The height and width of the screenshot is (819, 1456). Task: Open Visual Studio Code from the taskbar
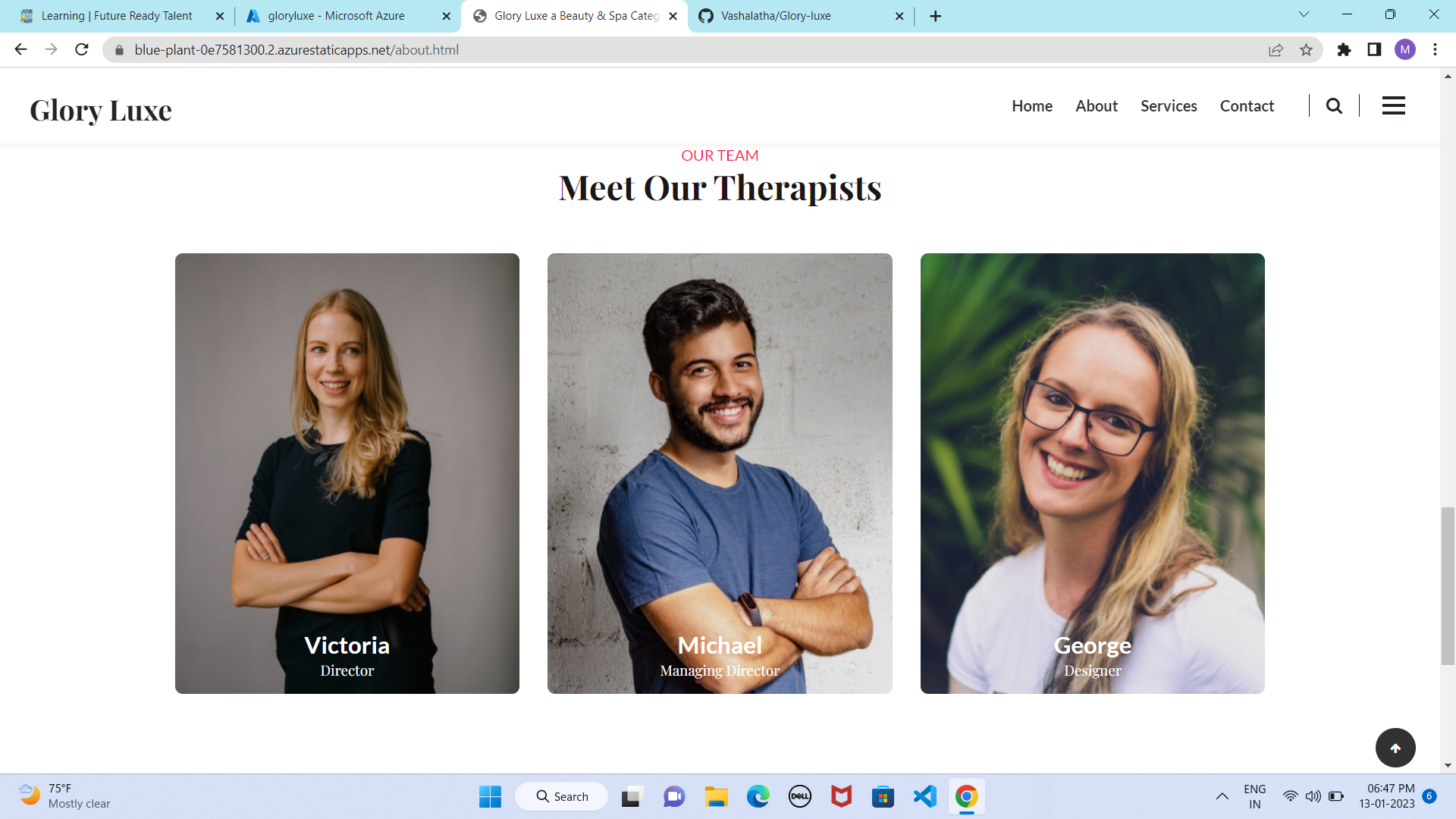coord(924,796)
